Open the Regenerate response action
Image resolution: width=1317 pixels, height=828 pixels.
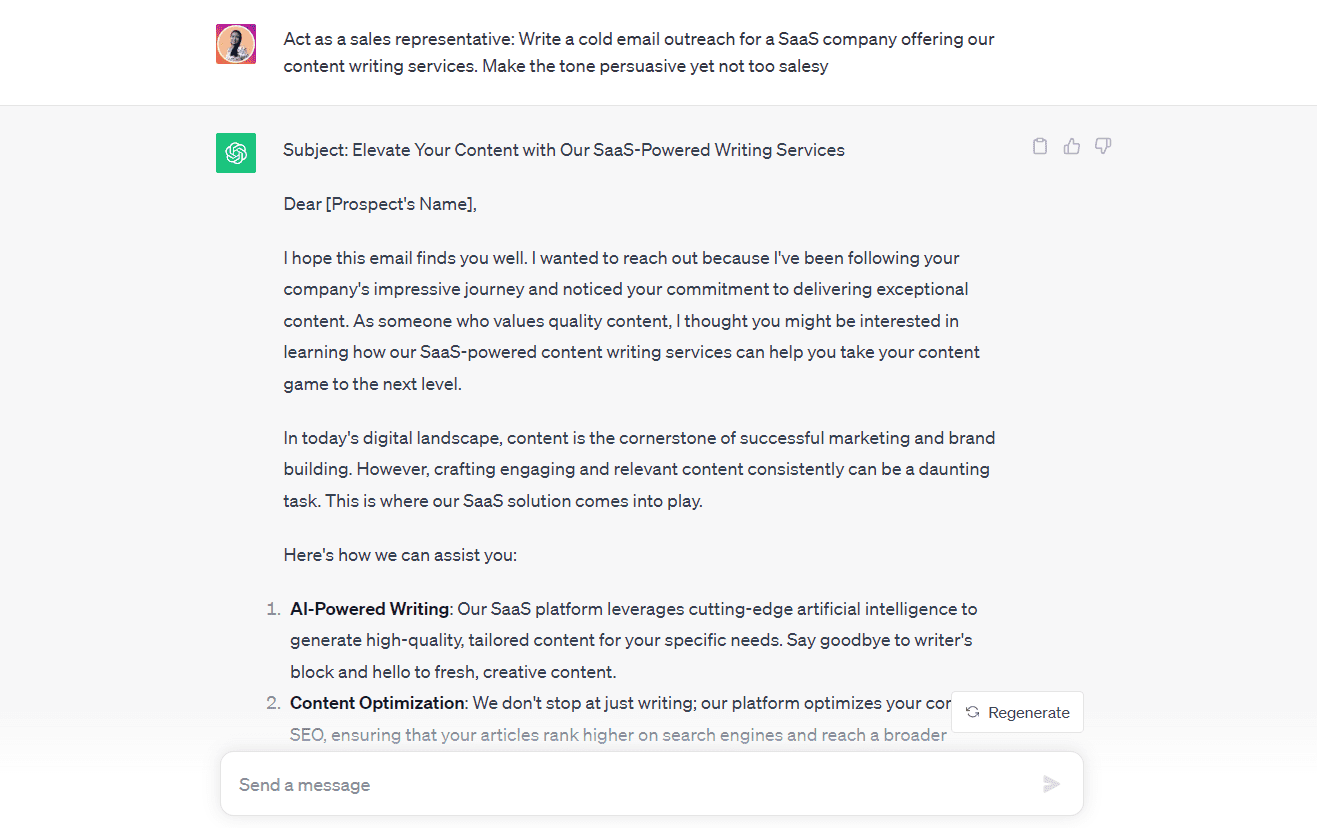[x=1017, y=712]
